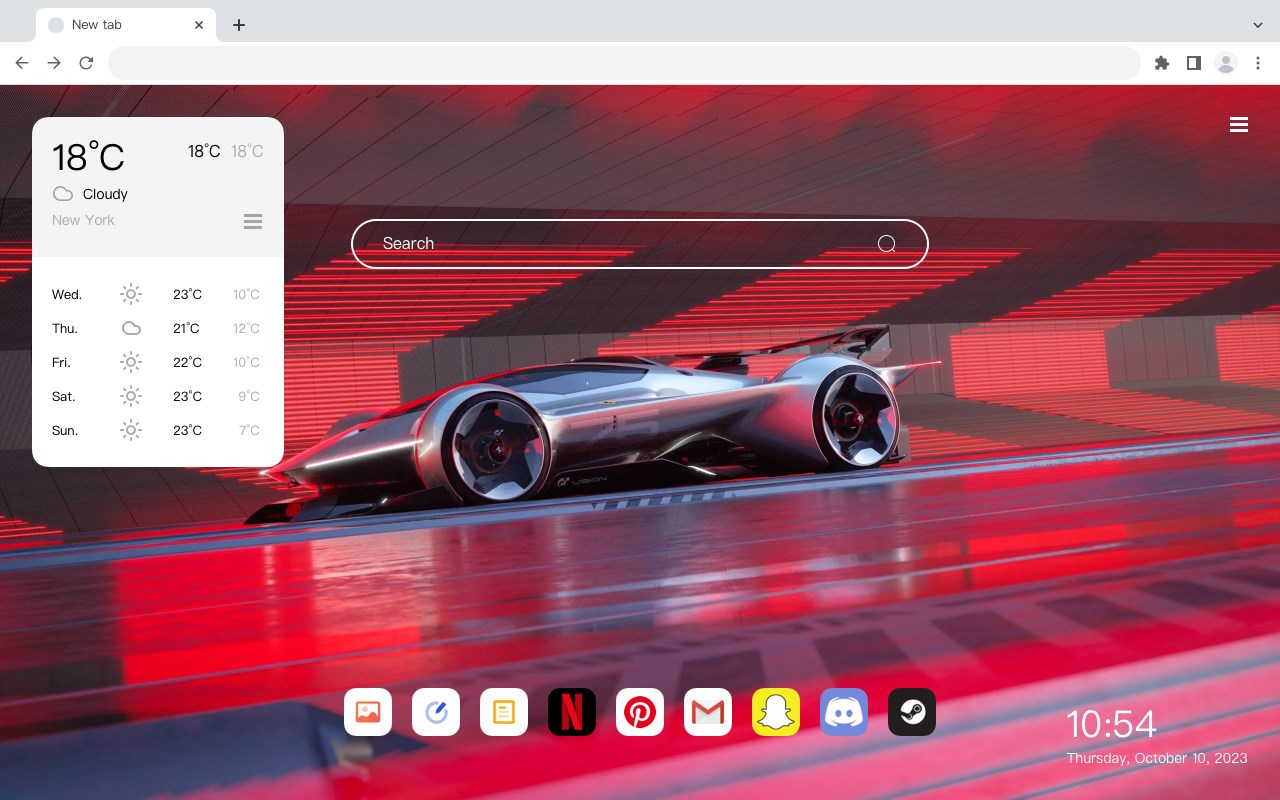Click Thursday's 12°C low temperature
The height and width of the screenshot is (800, 1280).
click(x=247, y=328)
